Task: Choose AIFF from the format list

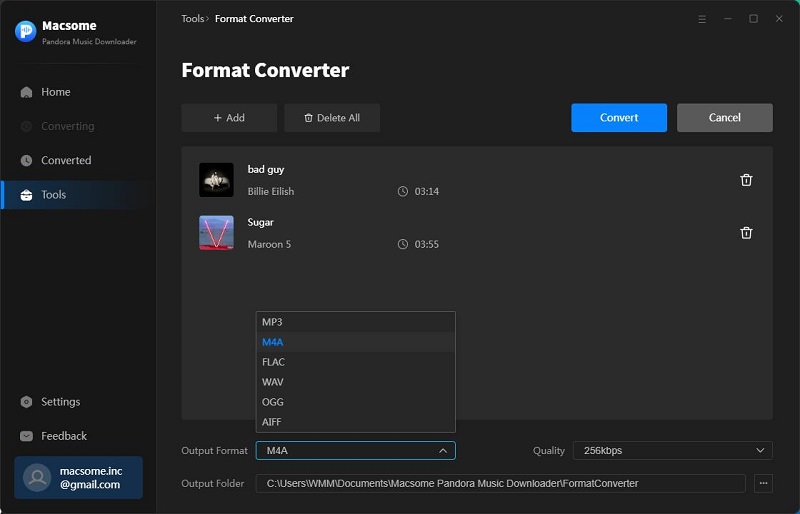Action: [356, 422]
